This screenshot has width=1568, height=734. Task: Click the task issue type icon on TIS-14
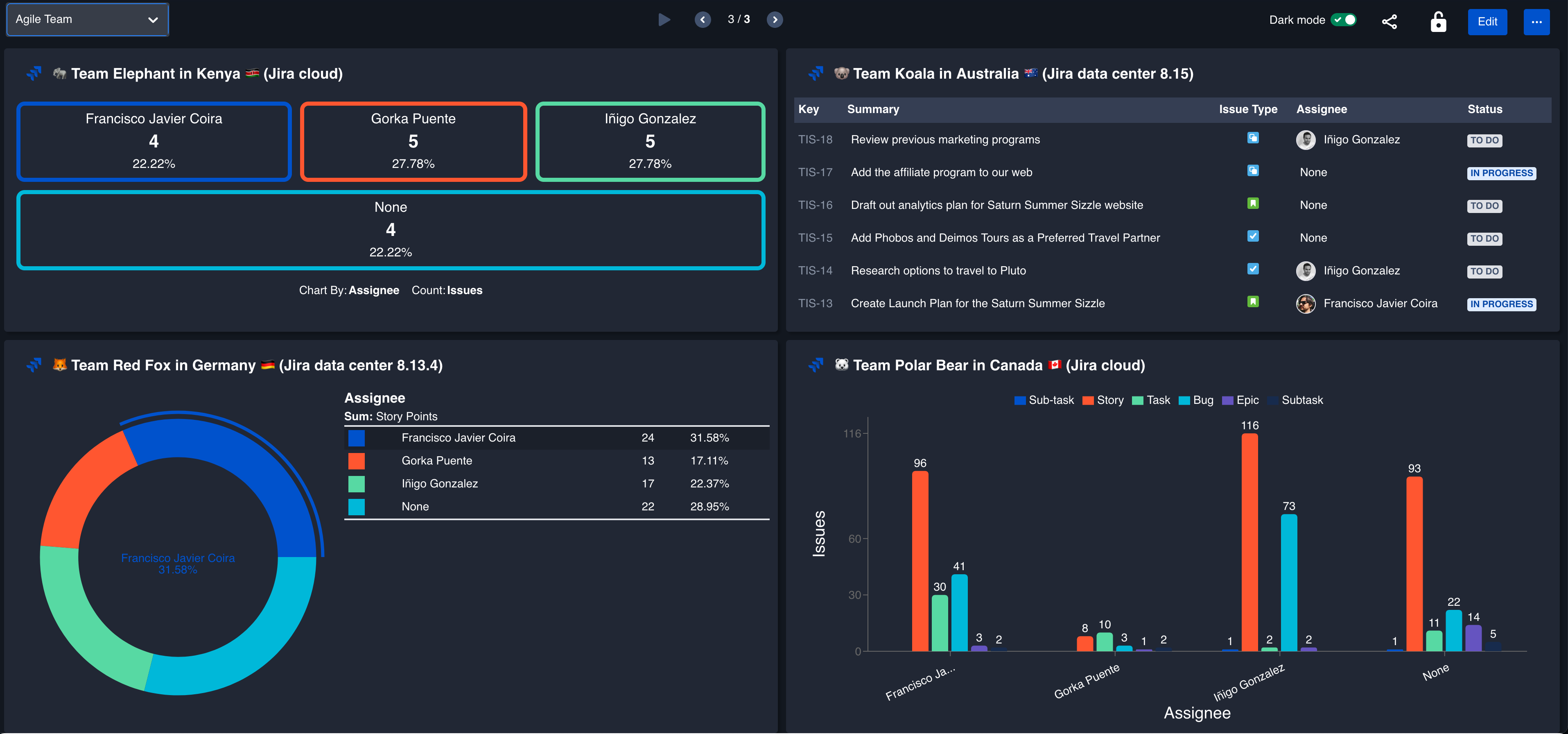1253,269
